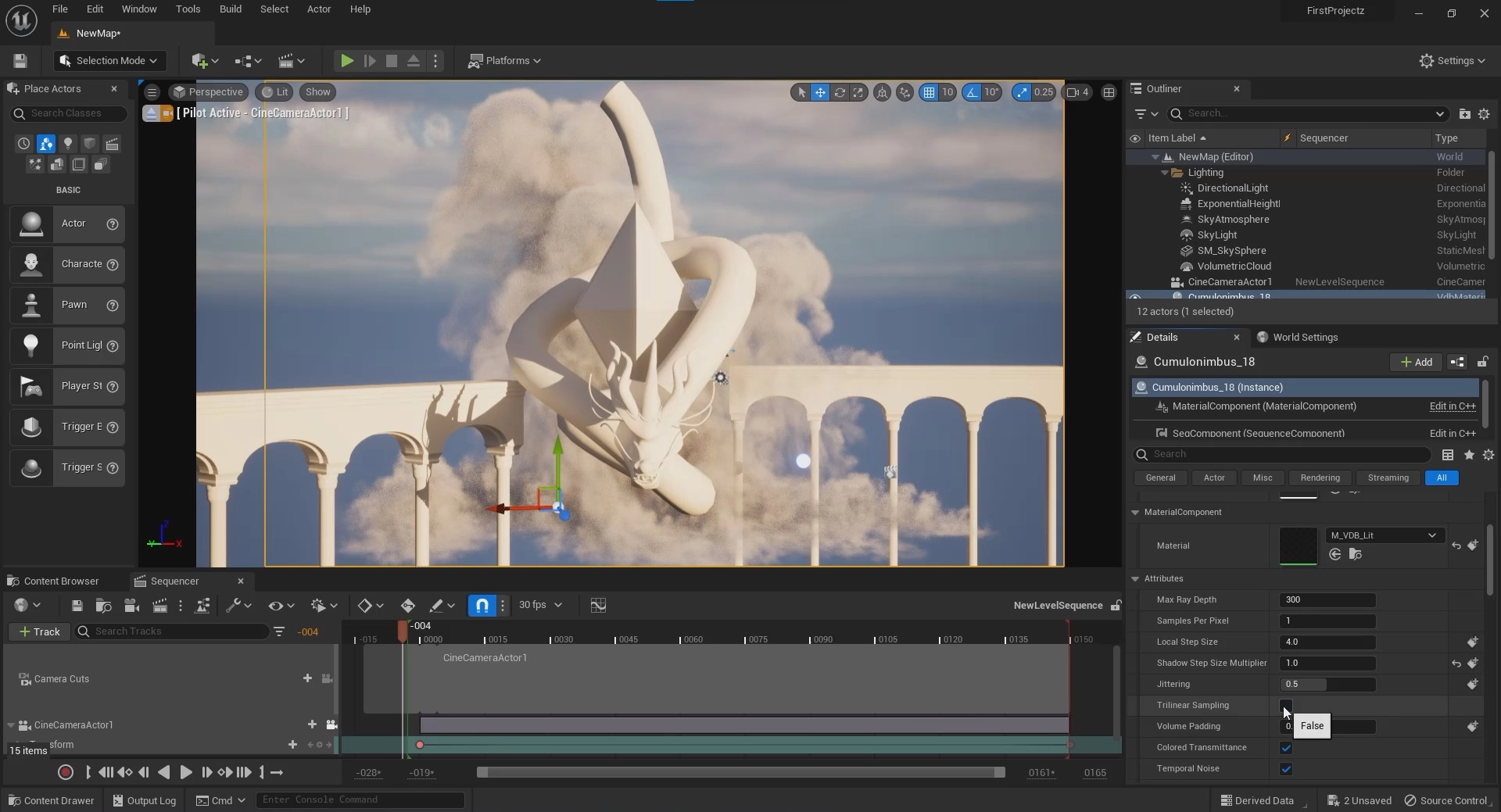
Task: Open the M_VDB_Lit material dropdown
Action: [1383, 535]
